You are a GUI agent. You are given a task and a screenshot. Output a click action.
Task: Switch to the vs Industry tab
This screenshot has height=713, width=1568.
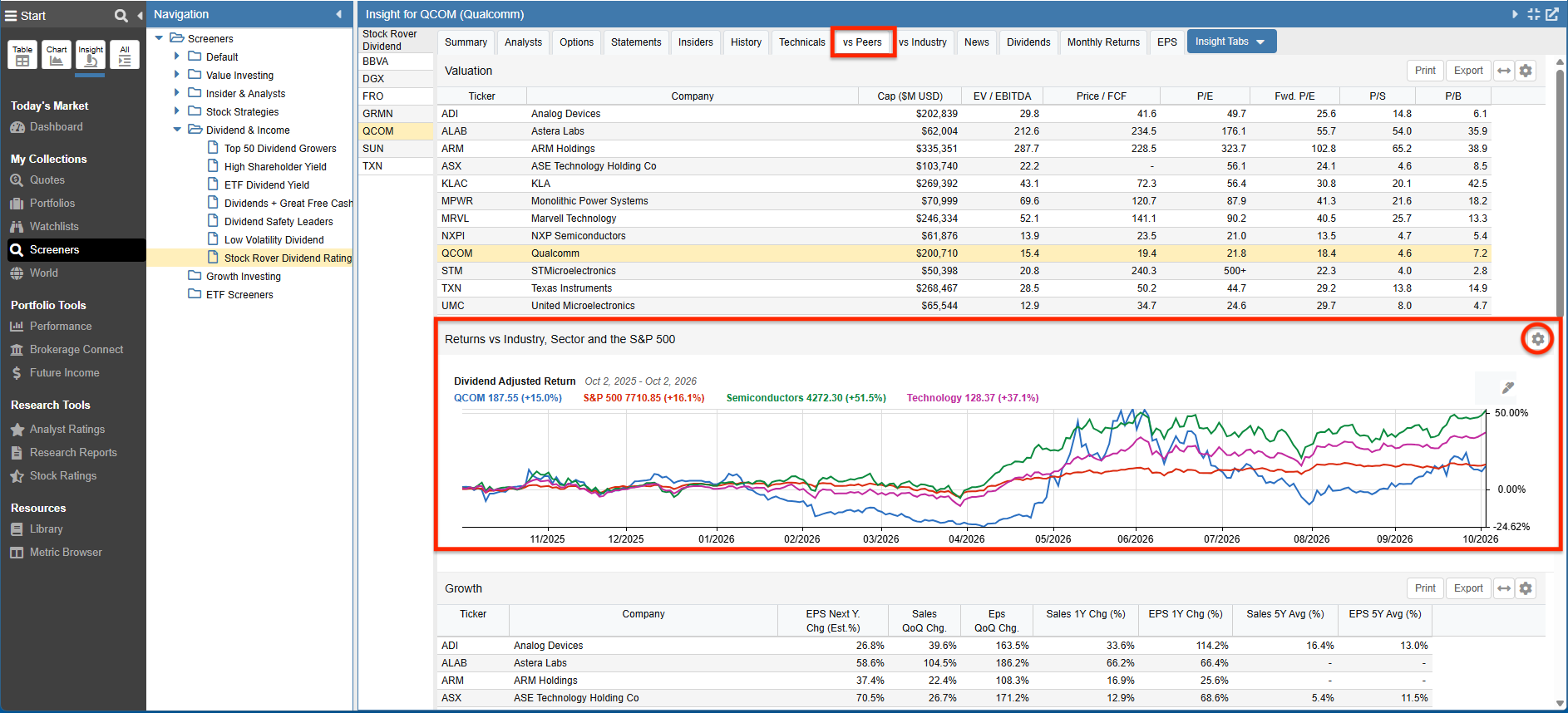pos(923,42)
